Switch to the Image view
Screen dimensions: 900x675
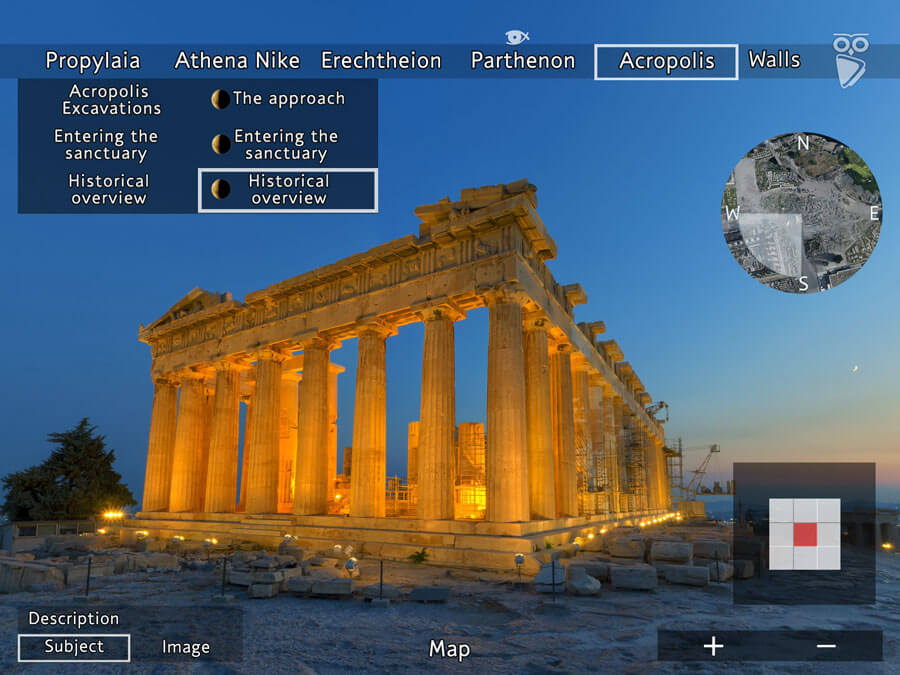point(185,647)
